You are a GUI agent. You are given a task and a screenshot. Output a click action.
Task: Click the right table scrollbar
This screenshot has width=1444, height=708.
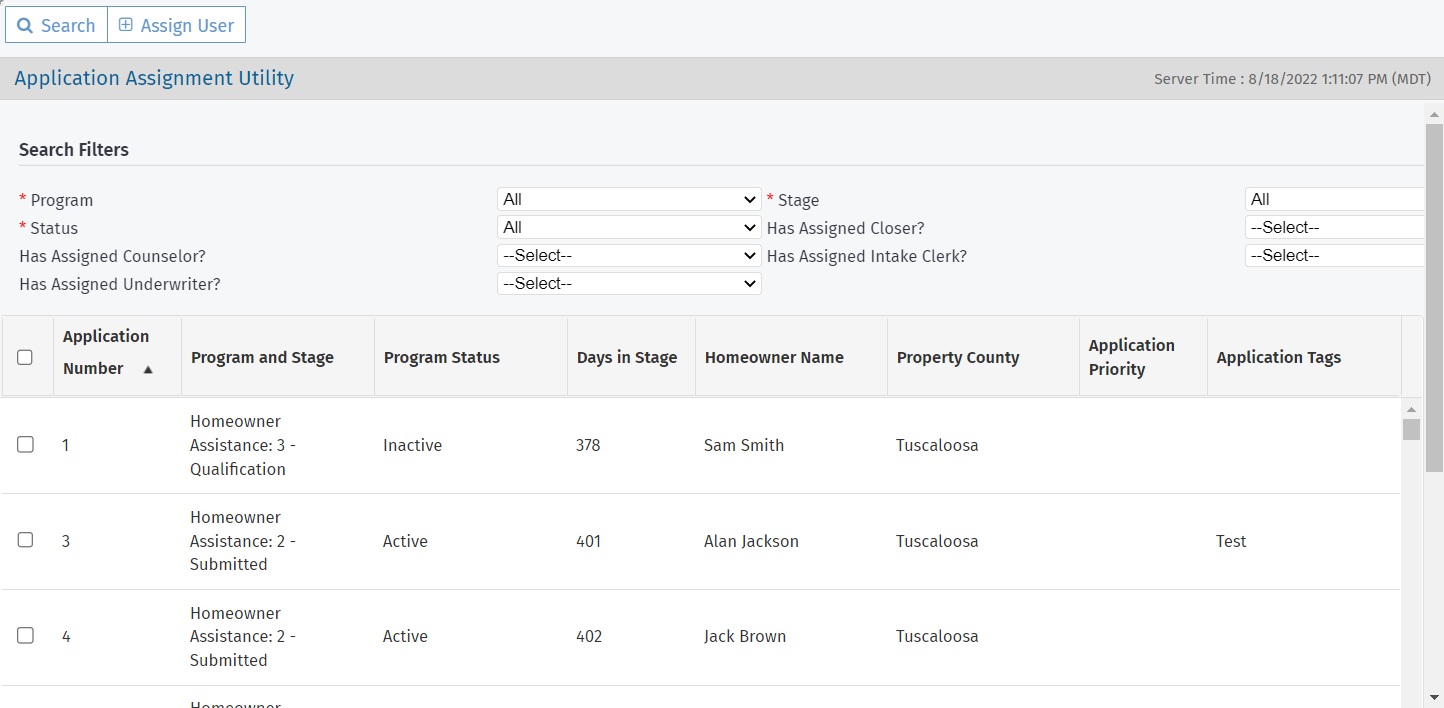[x=1413, y=430]
